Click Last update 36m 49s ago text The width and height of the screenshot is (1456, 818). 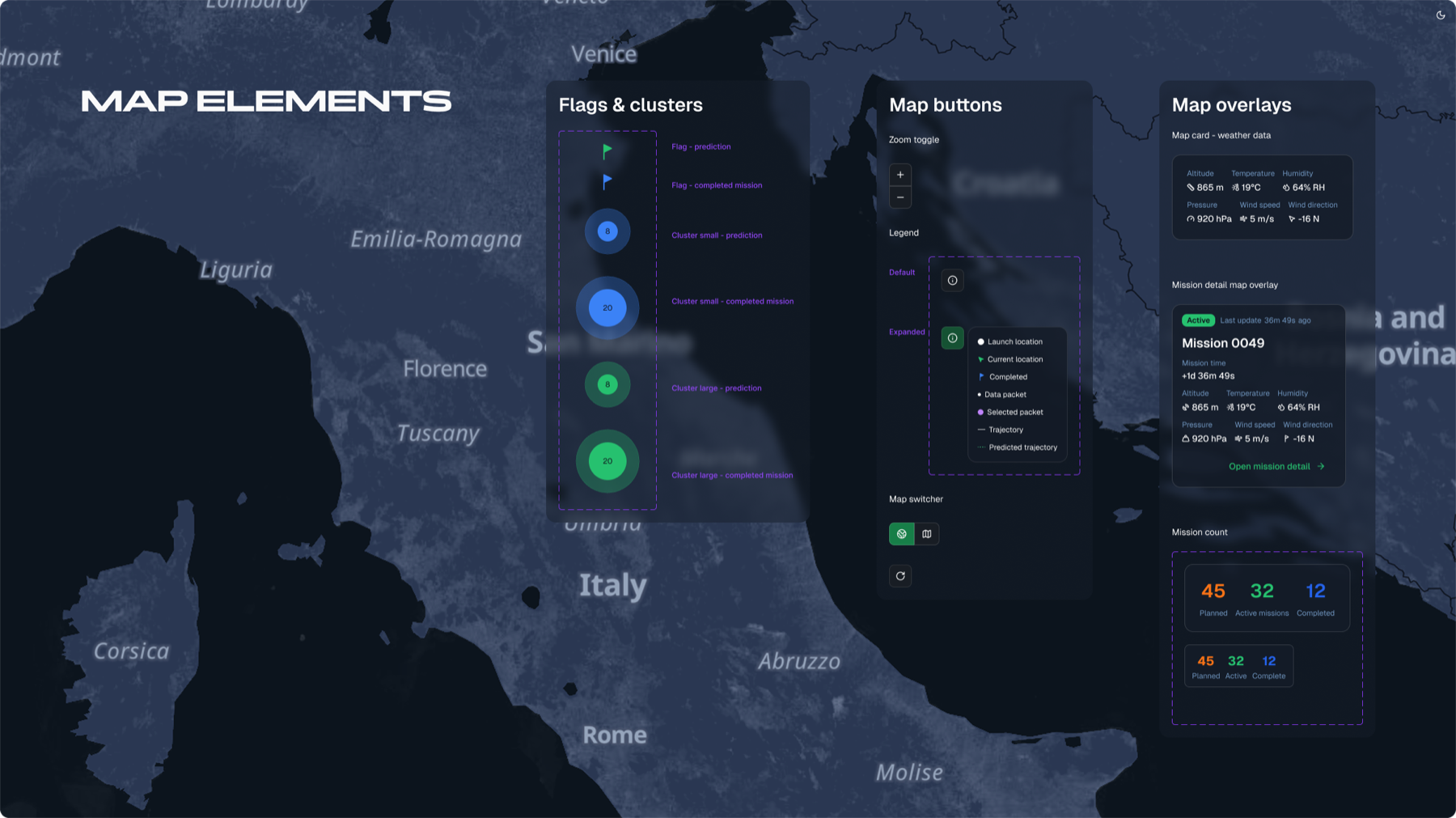(1265, 320)
